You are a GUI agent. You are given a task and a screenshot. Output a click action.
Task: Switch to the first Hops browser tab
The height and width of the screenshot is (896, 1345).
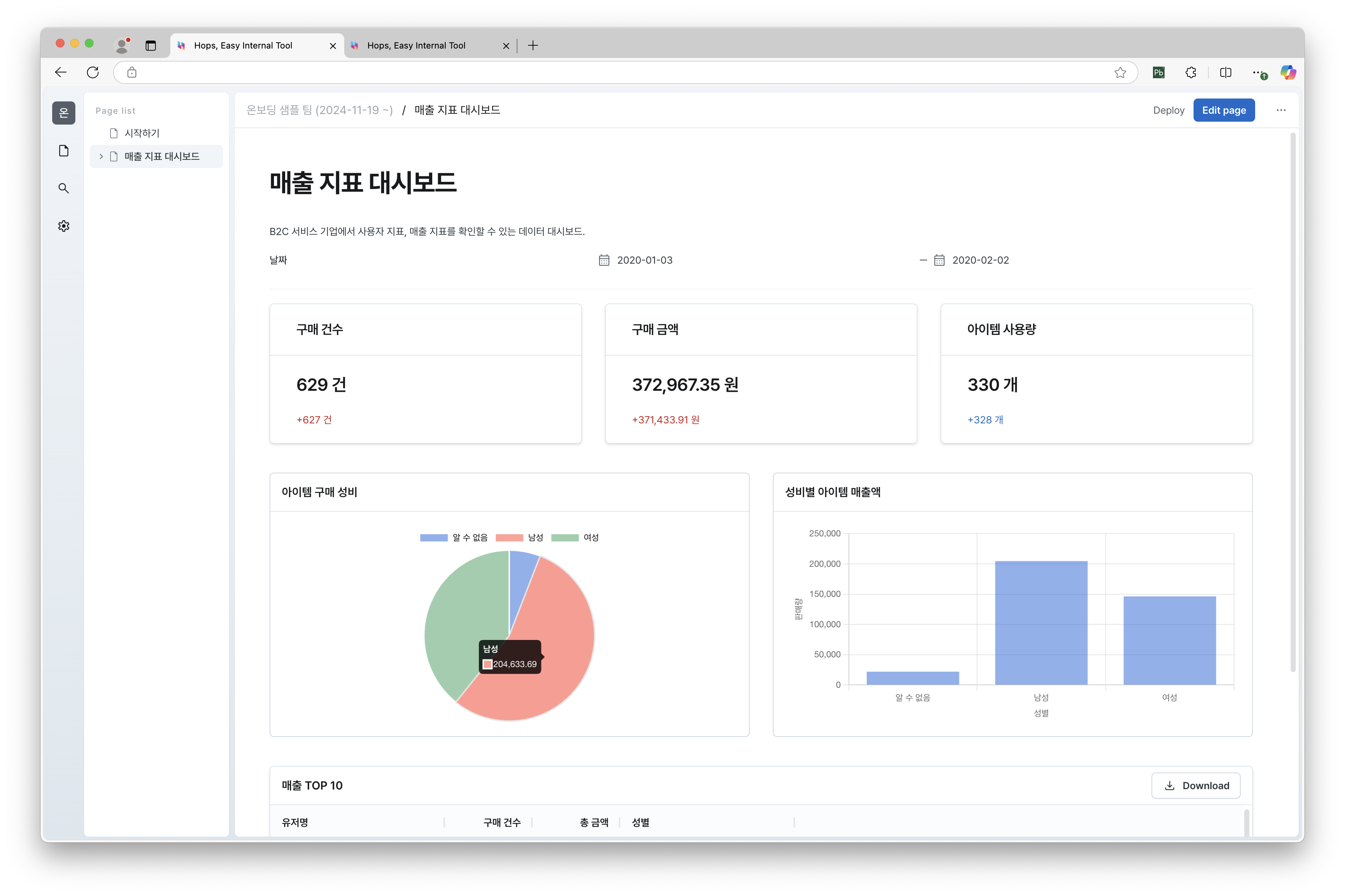tap(257, 46)
